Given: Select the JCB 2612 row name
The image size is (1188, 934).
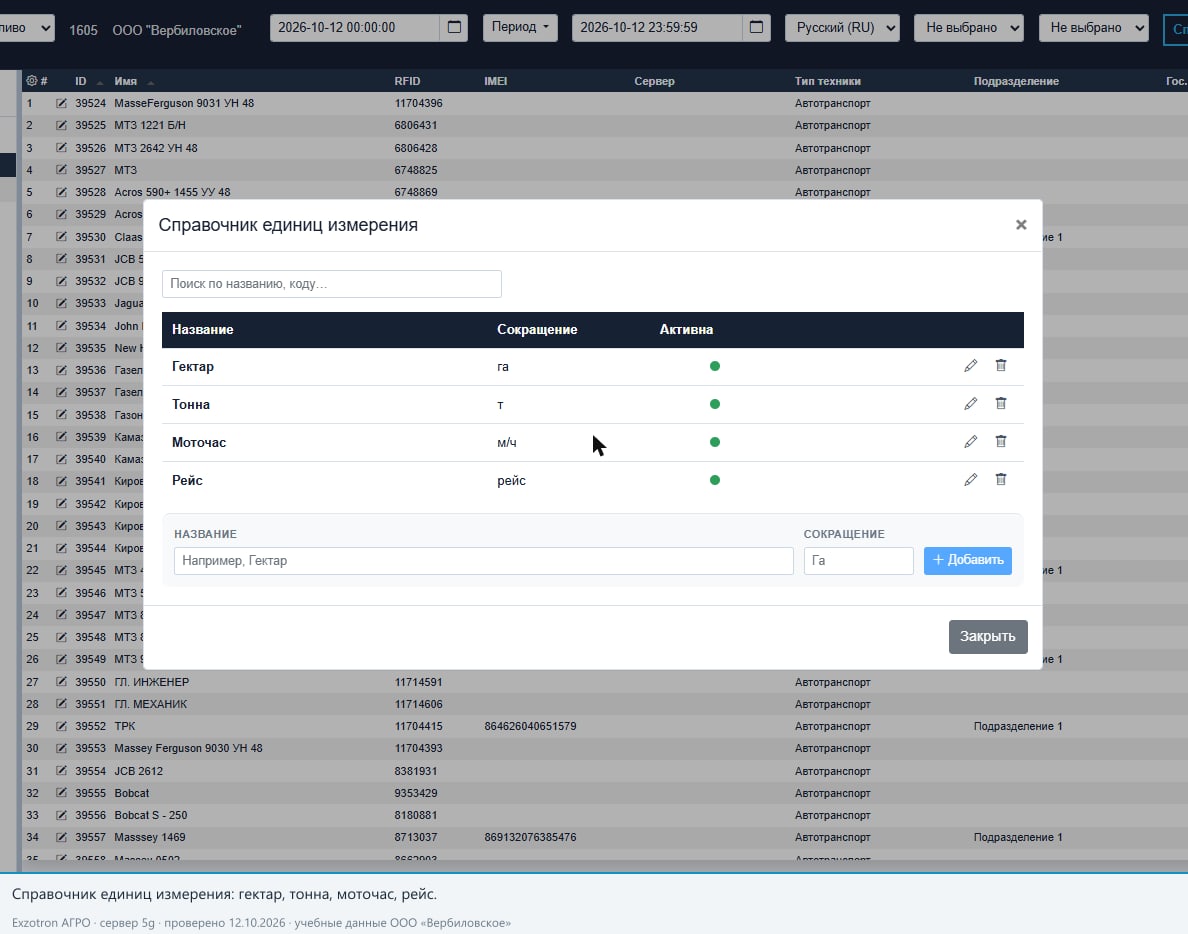Looking at the screenshot, I should click(139, 771).
